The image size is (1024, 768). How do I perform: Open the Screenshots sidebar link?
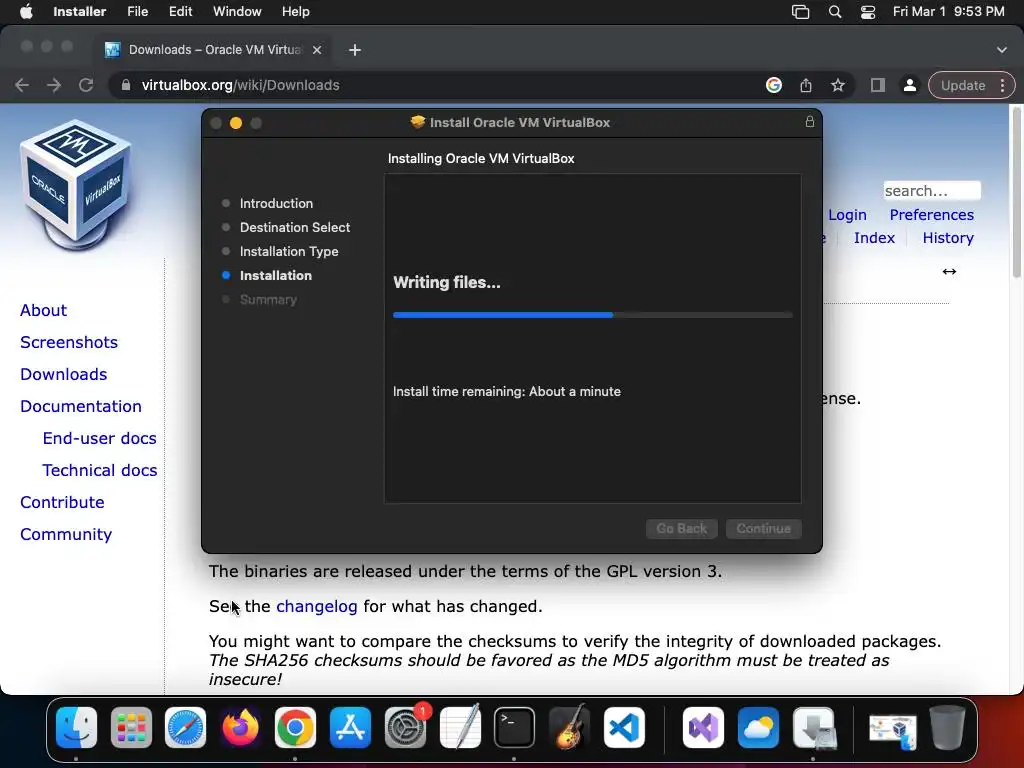coord(69,342)
